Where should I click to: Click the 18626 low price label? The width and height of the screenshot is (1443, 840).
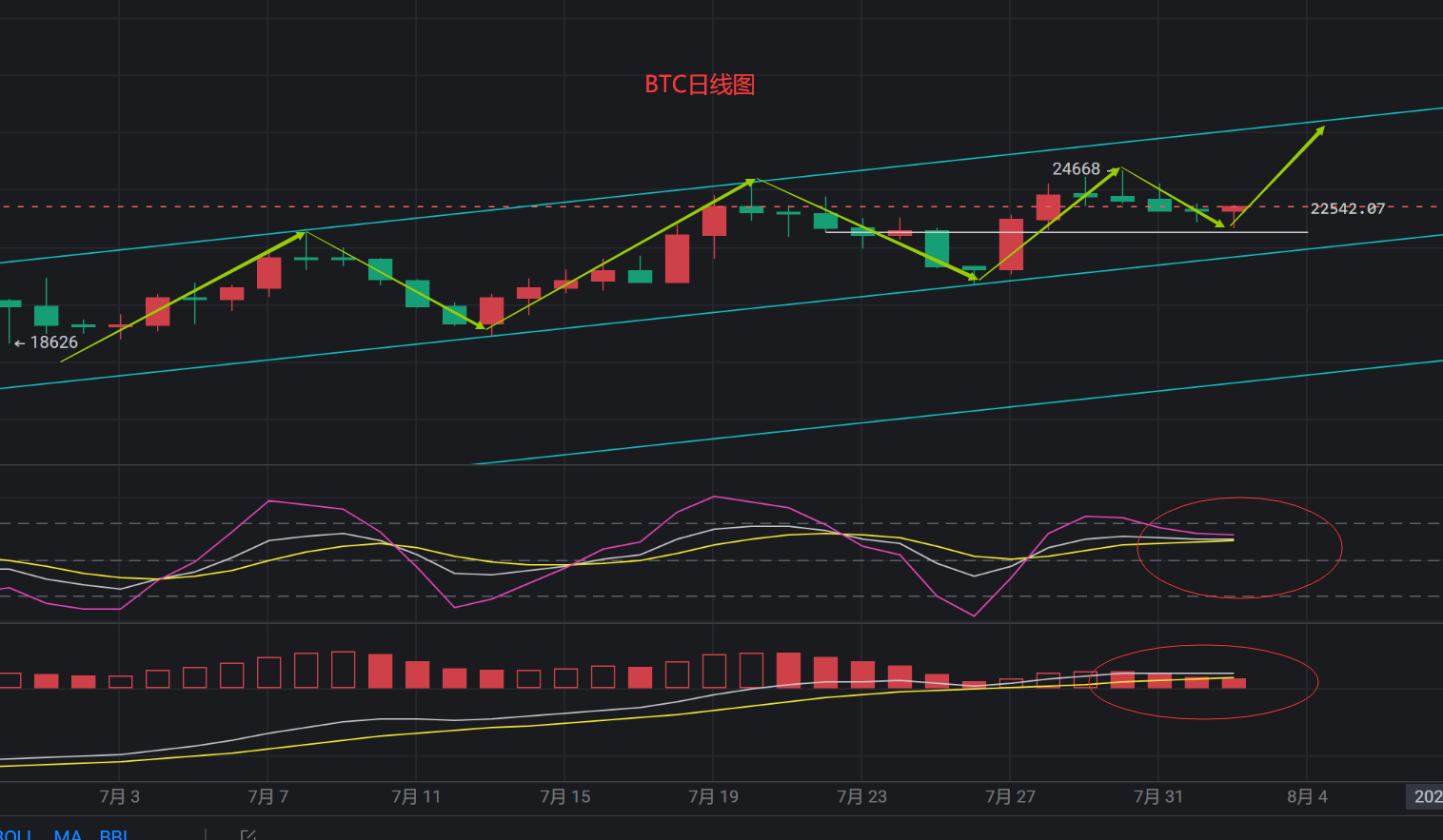point(53,342)
